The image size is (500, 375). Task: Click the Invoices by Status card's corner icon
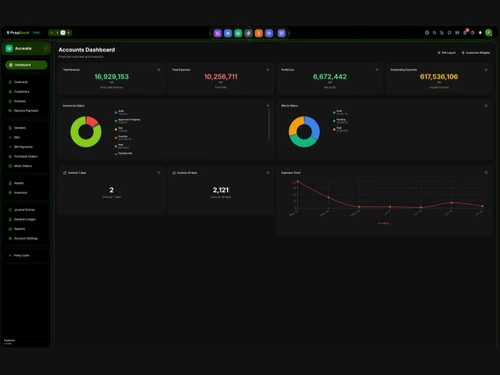pos(268,106)
